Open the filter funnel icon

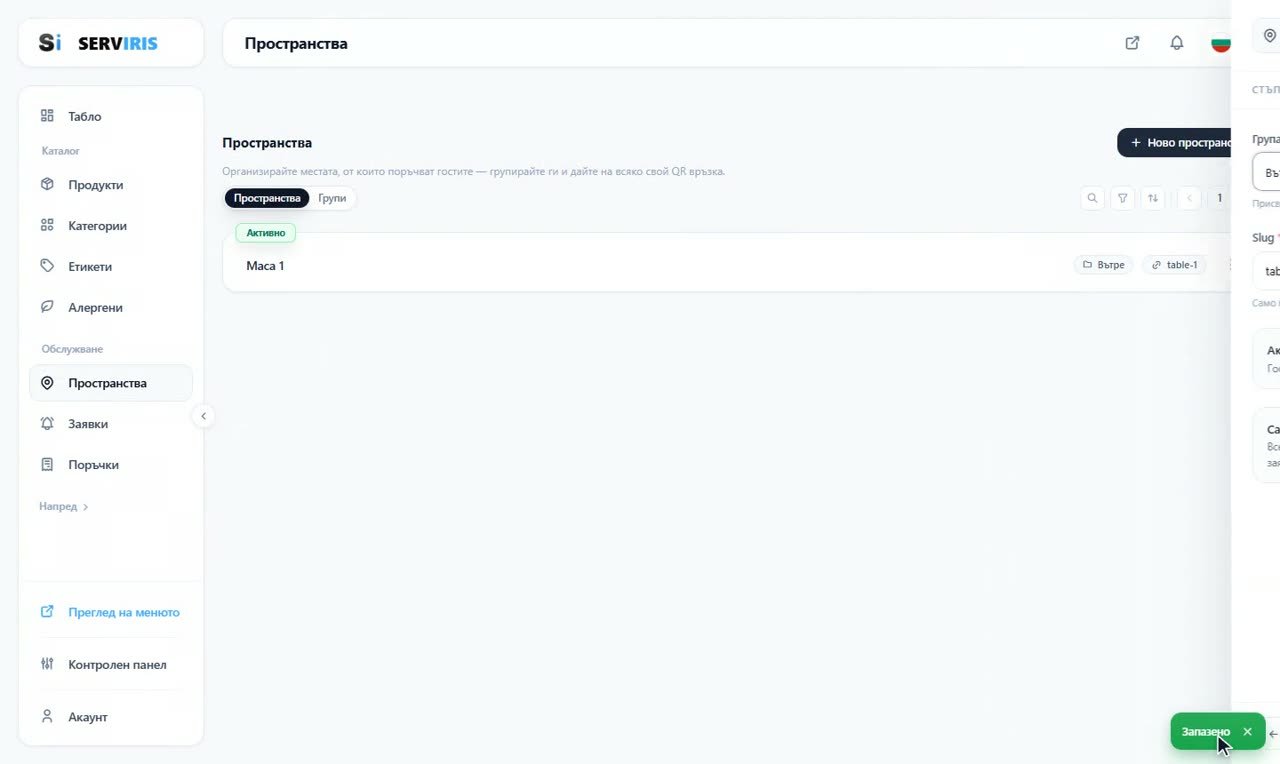click(1123, 198)
